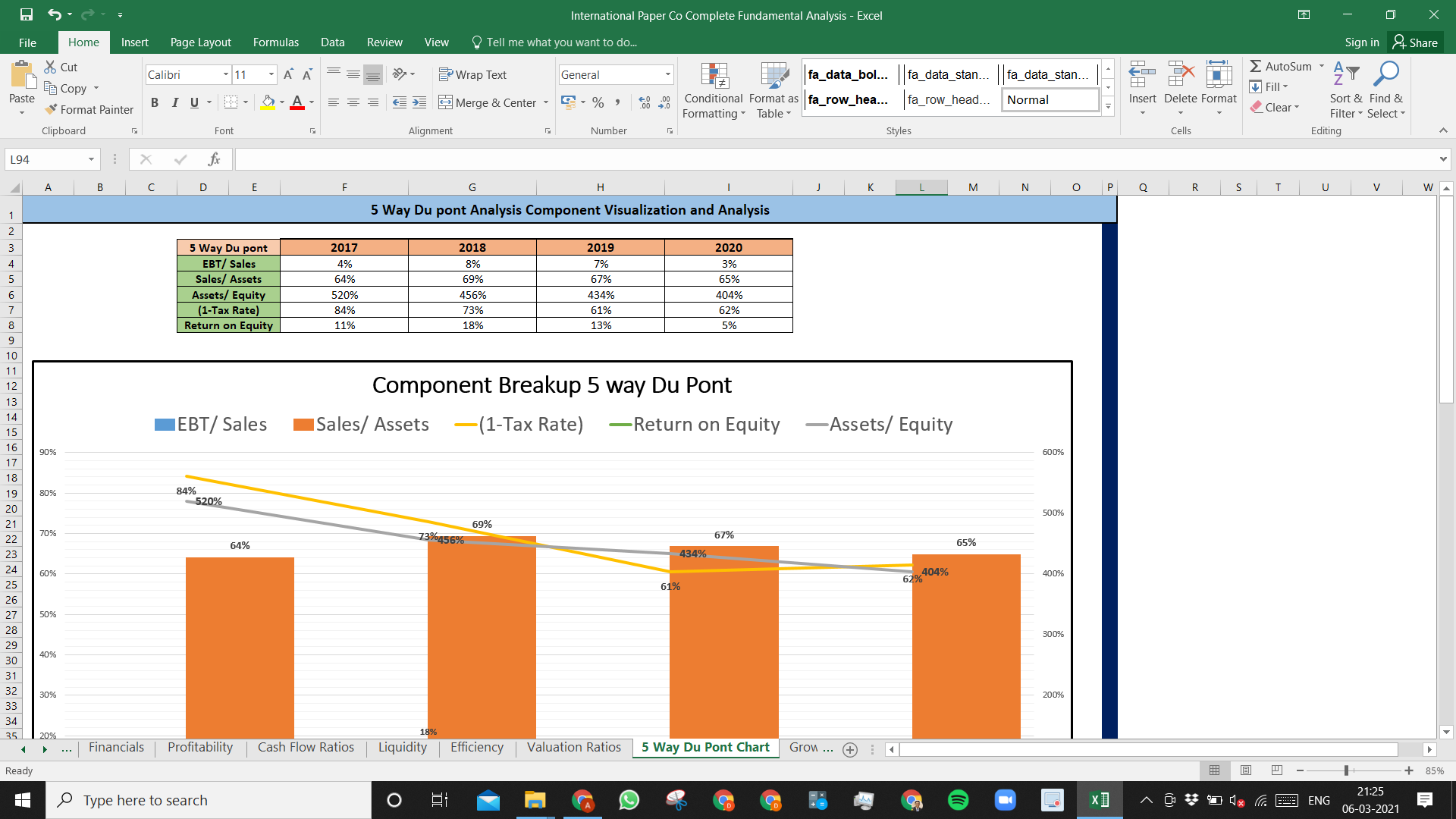Viewport: 1456px width, 819px height.
Task: Open Conditional Formatting menu
Action: (714, 90)
